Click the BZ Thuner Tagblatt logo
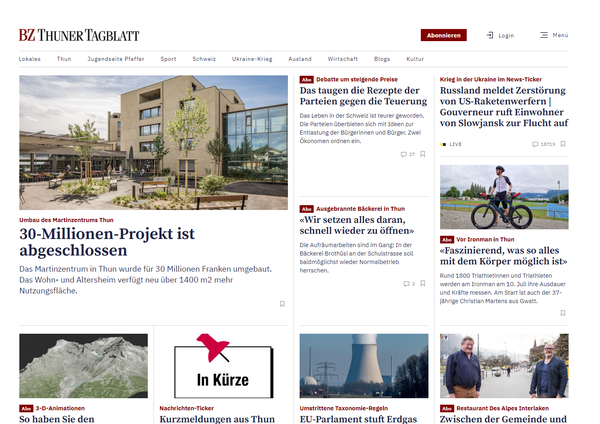 click(79, 35)
